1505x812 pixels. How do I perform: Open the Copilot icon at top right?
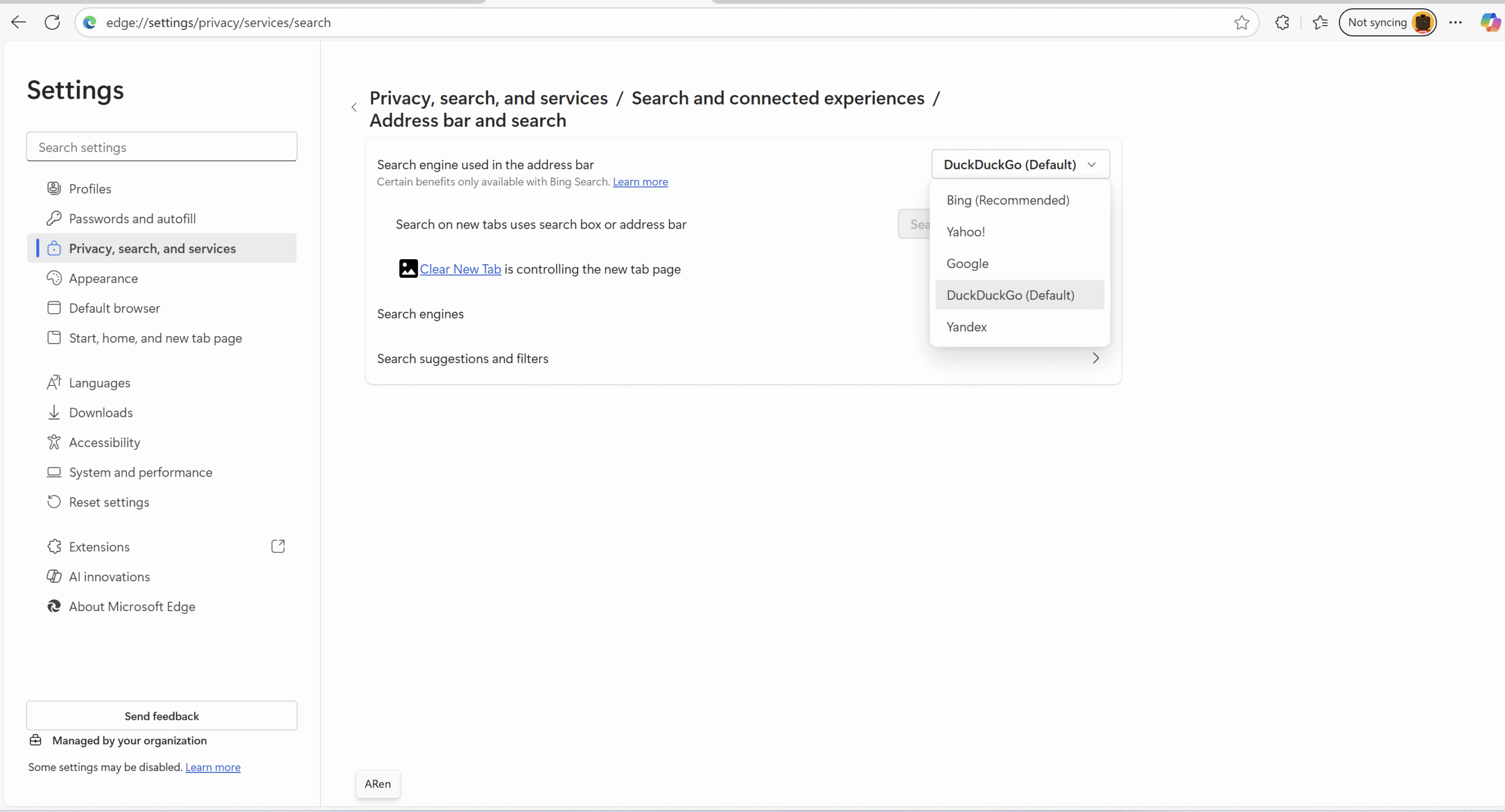[1490, 22]
